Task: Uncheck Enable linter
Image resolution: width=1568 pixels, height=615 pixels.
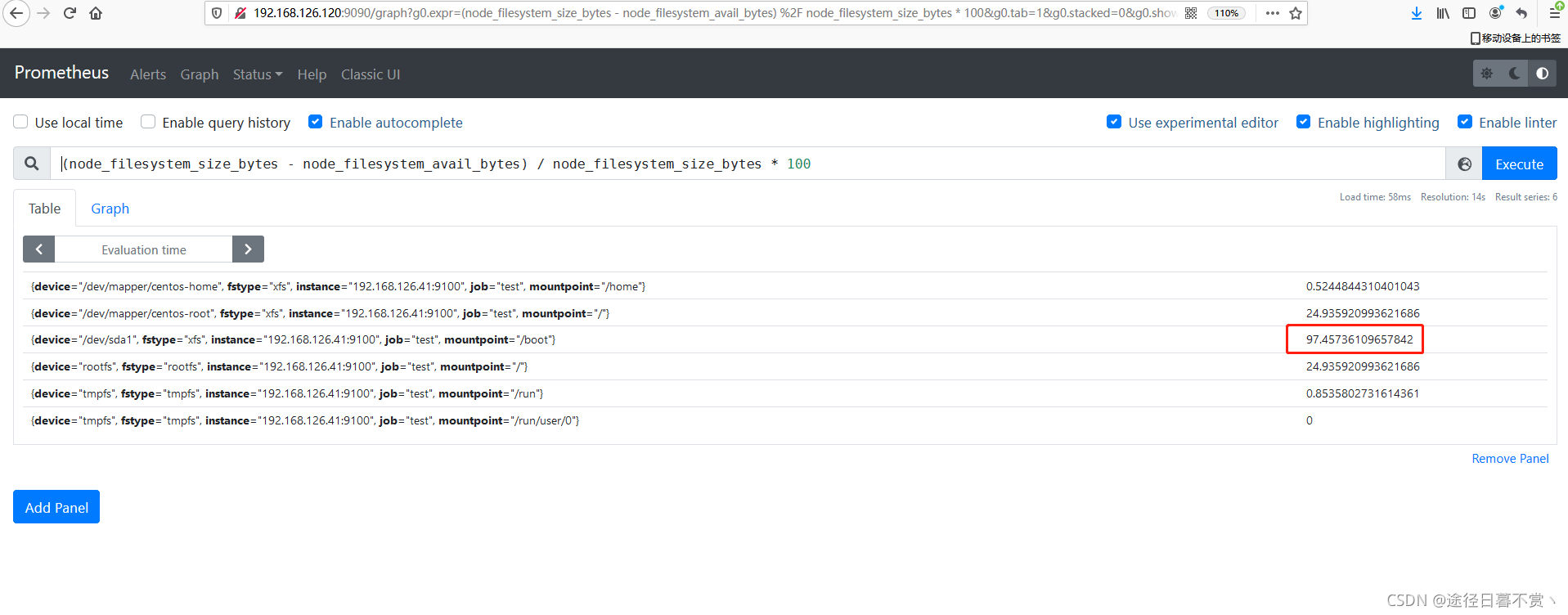Action: [1465, 122]
